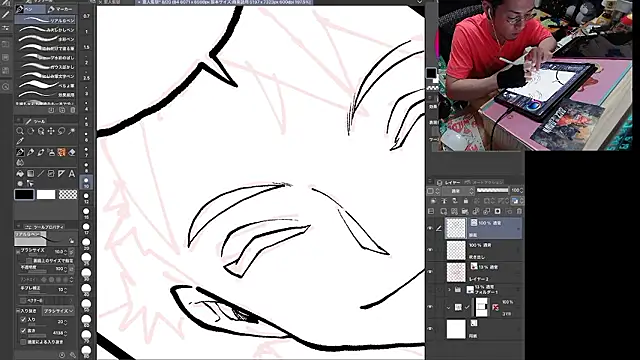The image size is (640, 360).
Task: Open the Layer panel tab
Action: [448, 182]
